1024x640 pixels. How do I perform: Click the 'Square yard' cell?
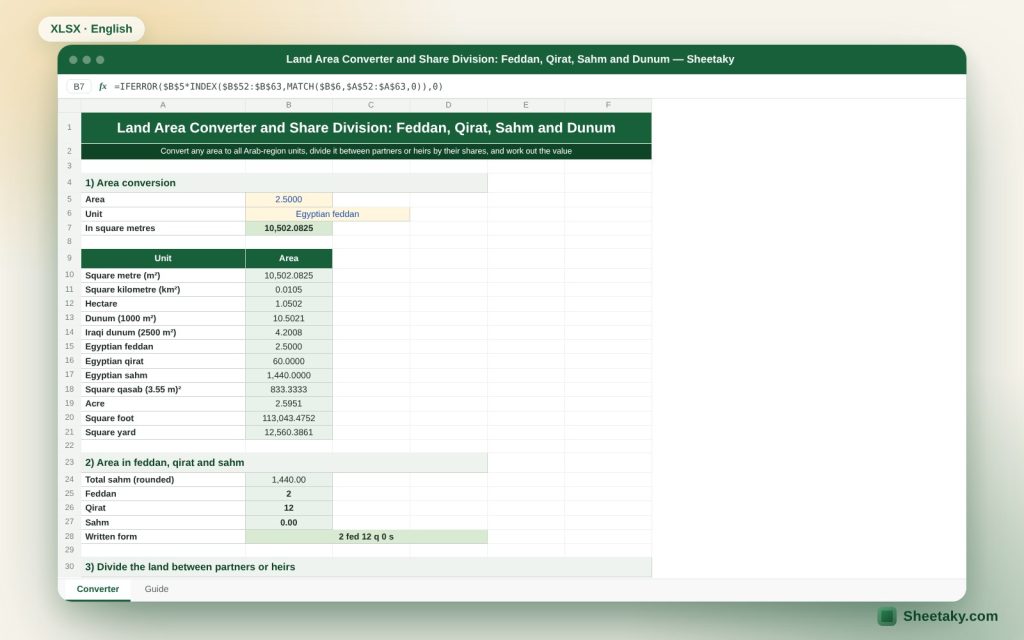click(x=163, y=432)
